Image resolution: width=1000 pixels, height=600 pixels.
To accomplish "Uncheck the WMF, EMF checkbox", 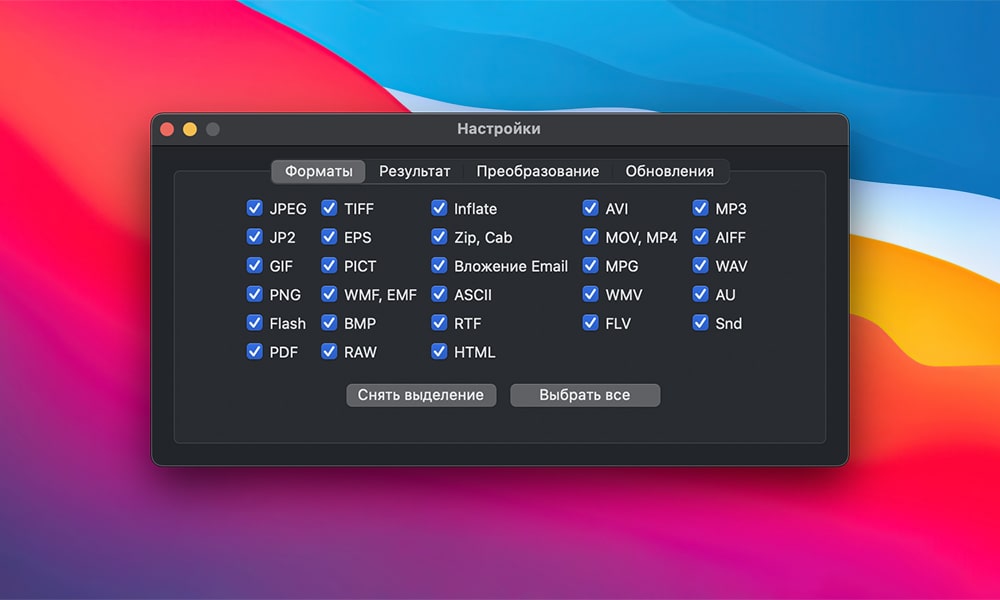I will 330,295.
